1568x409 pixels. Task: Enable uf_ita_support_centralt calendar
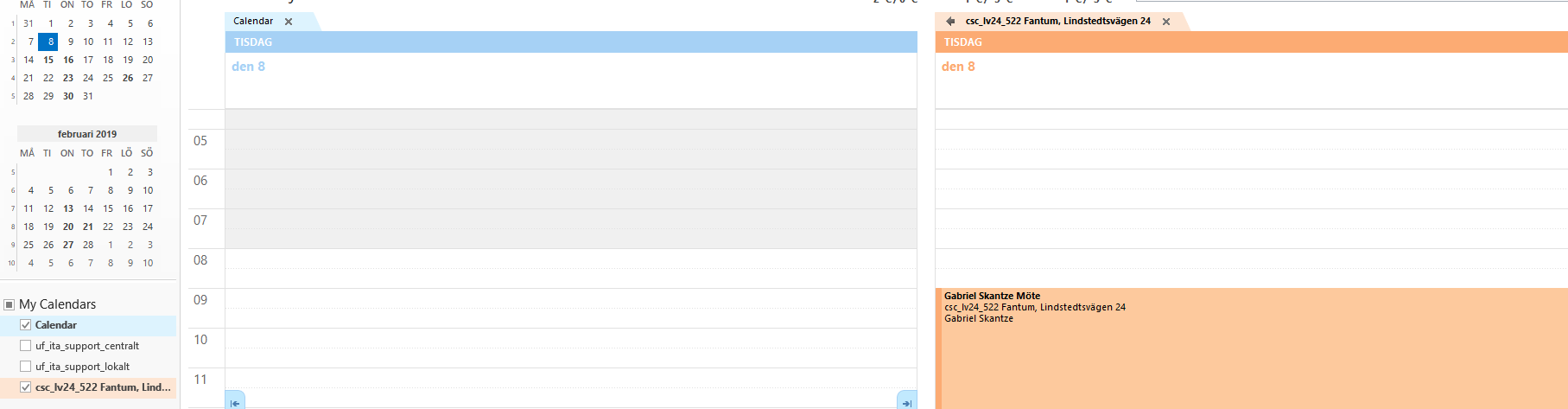[25, 346]
